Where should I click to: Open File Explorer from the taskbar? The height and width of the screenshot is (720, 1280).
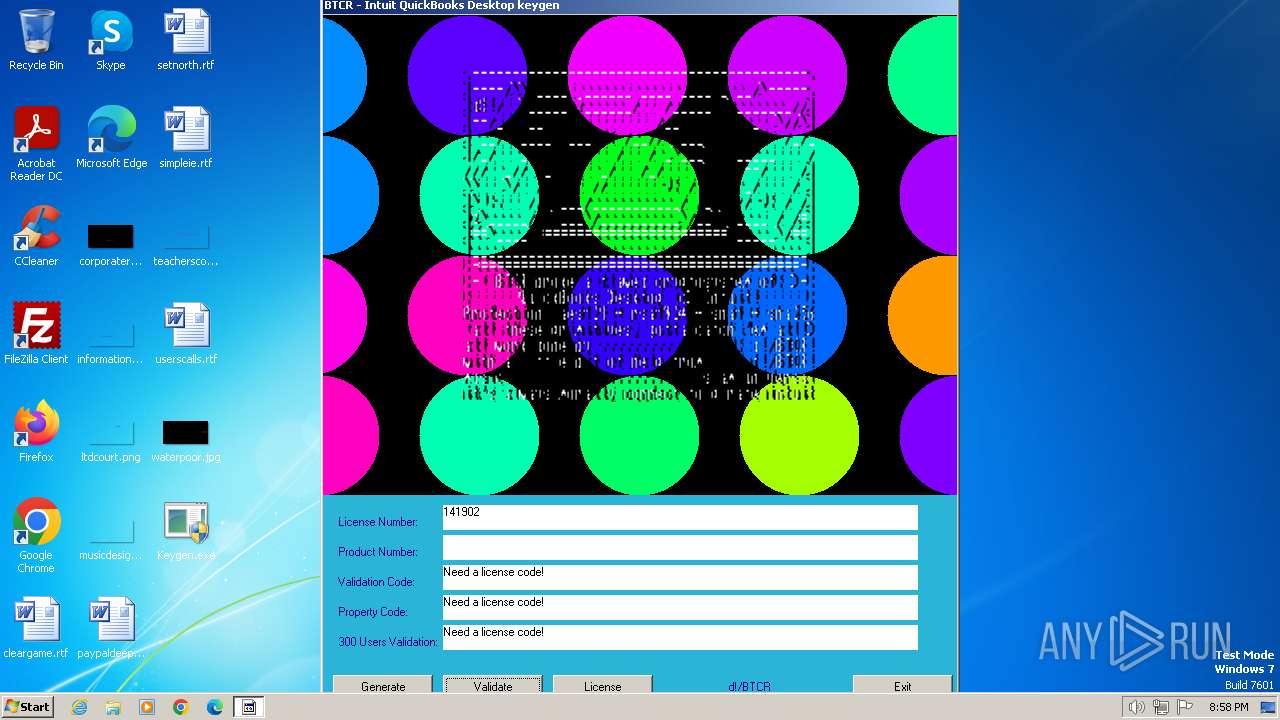coord(113,707)
